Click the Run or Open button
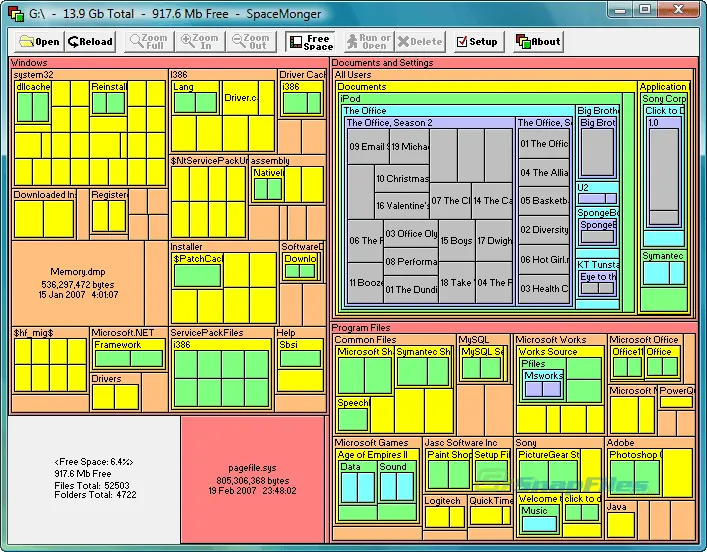707x552 pixels. [x=369, y=41]
